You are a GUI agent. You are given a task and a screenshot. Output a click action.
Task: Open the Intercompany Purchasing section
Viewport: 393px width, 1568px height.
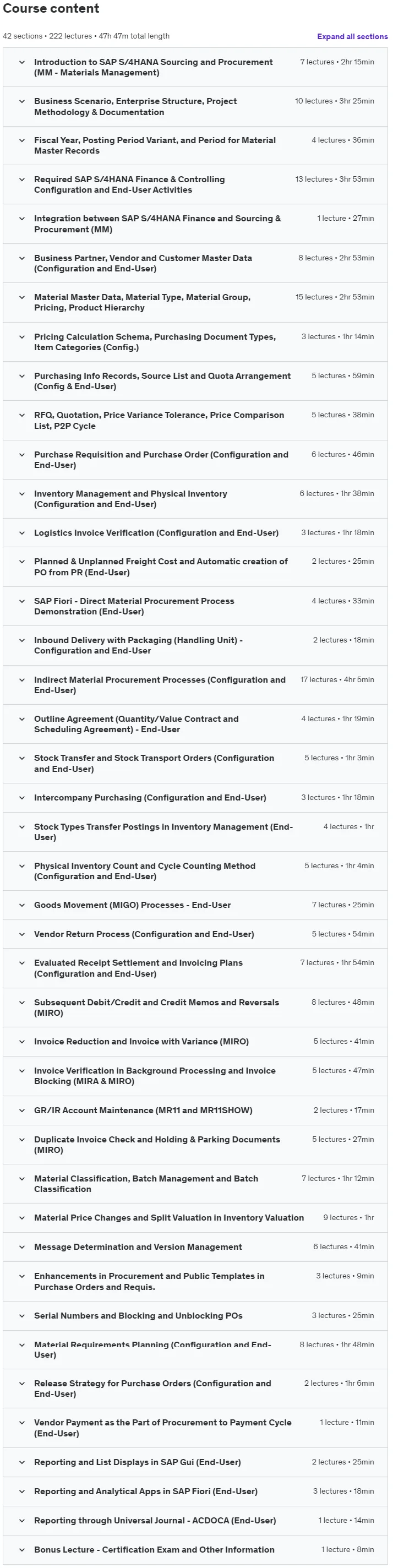click(x=195, y=797)
